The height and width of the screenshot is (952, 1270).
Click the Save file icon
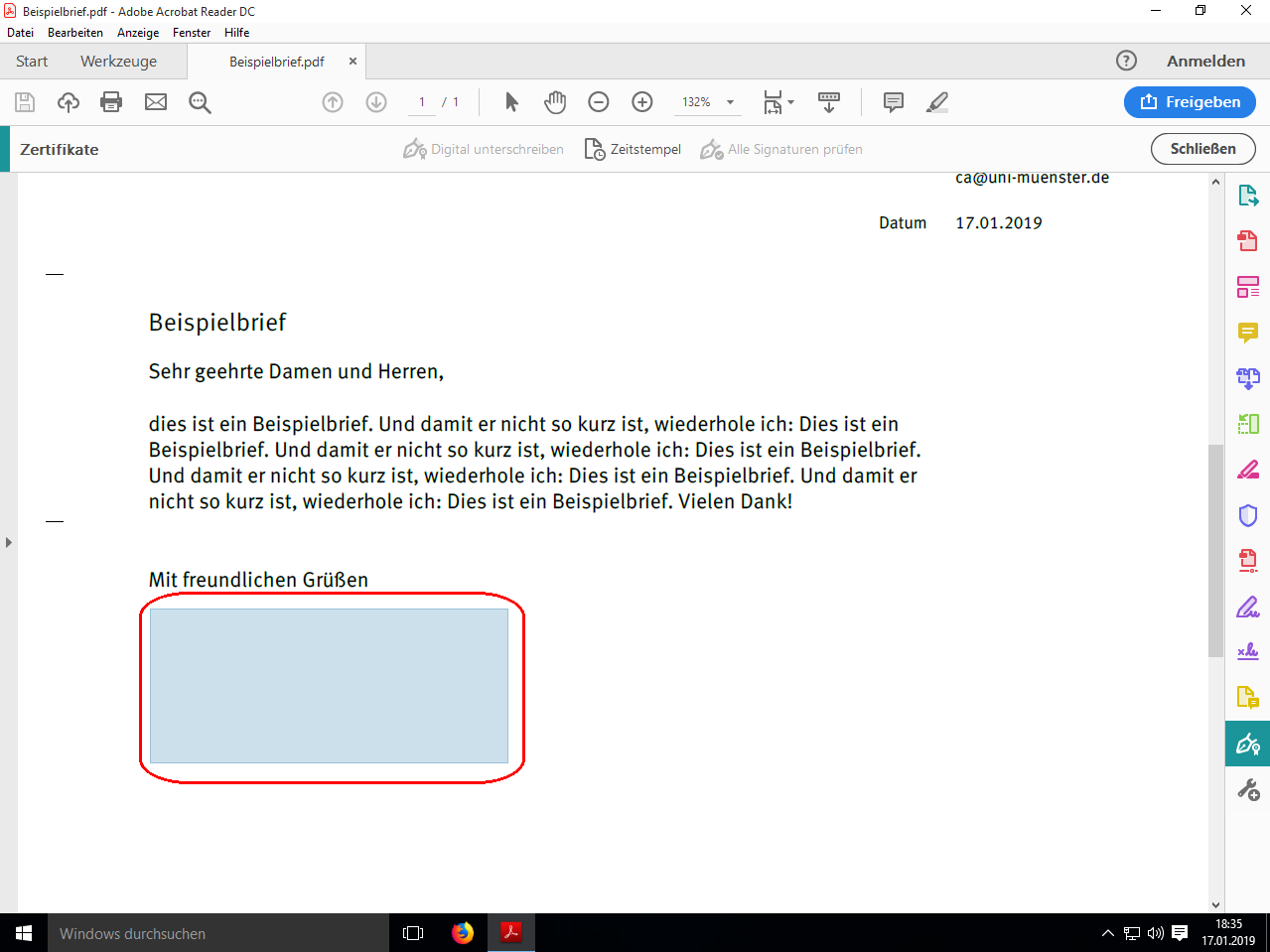pyautogui.click(x=25, y=102)
